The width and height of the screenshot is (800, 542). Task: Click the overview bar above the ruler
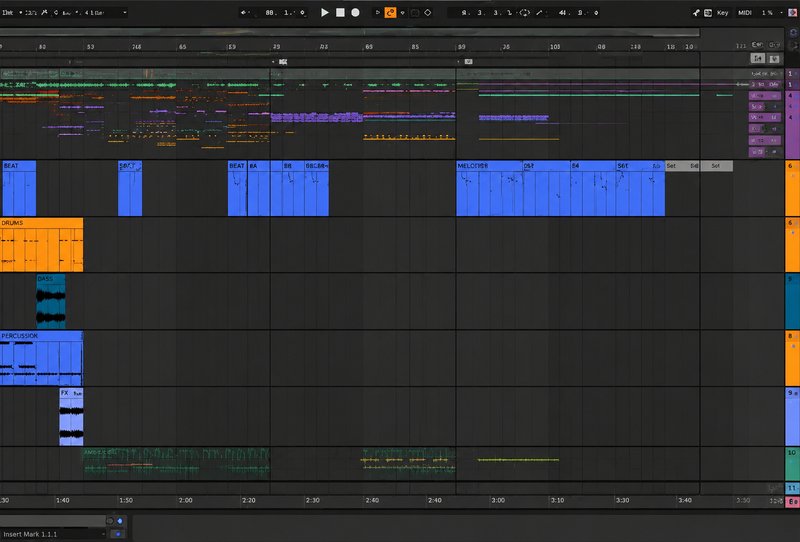pos(349,32)
